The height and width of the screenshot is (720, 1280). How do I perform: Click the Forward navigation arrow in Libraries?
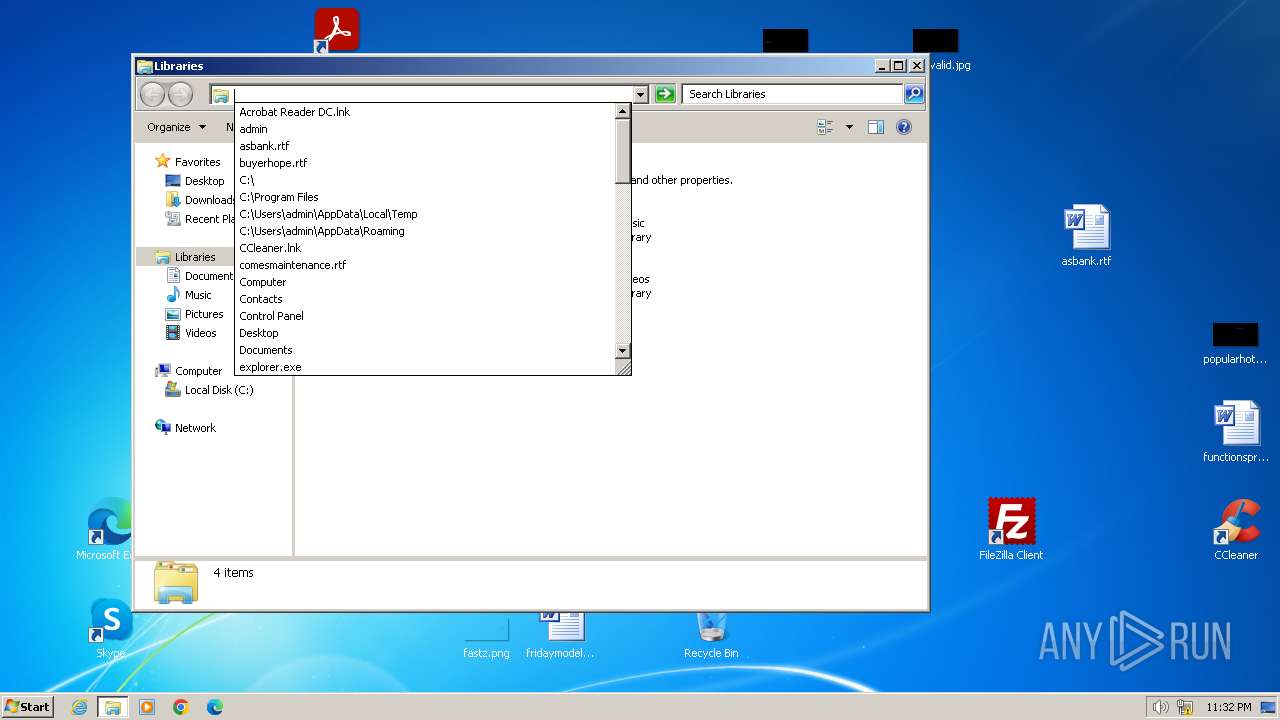tap(180, 94)
